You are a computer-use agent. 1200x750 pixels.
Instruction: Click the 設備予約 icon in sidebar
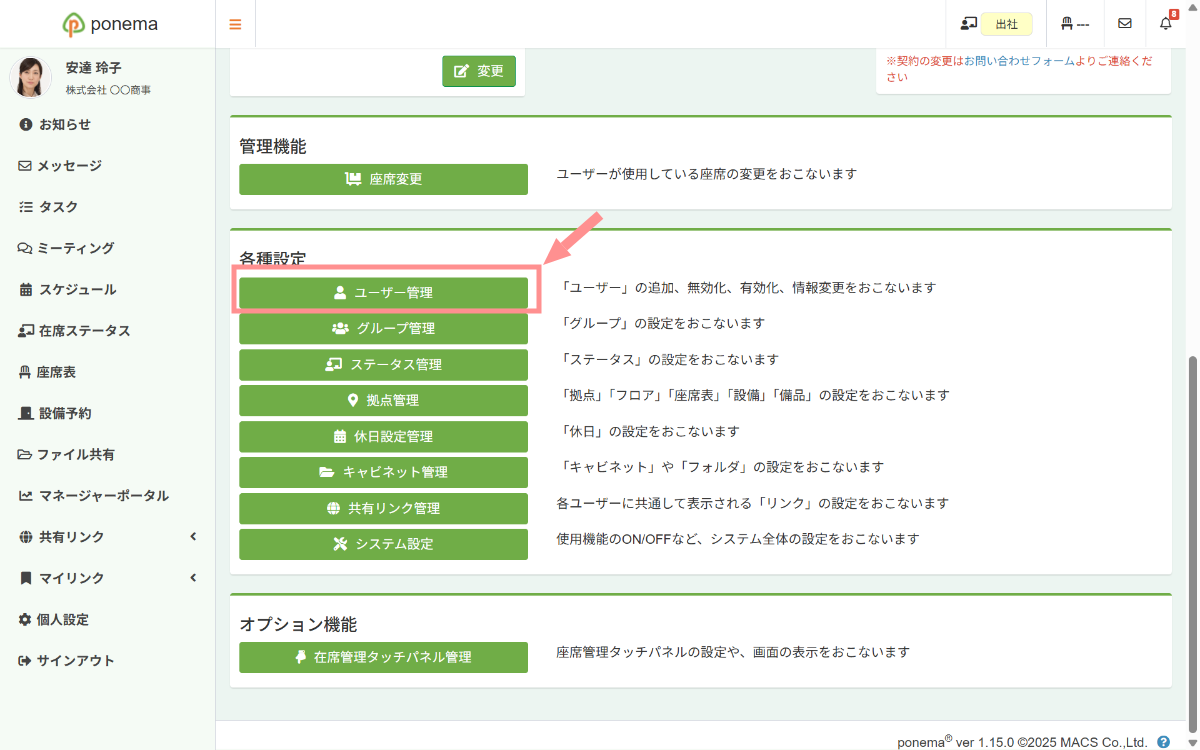(x=25, y=413)
